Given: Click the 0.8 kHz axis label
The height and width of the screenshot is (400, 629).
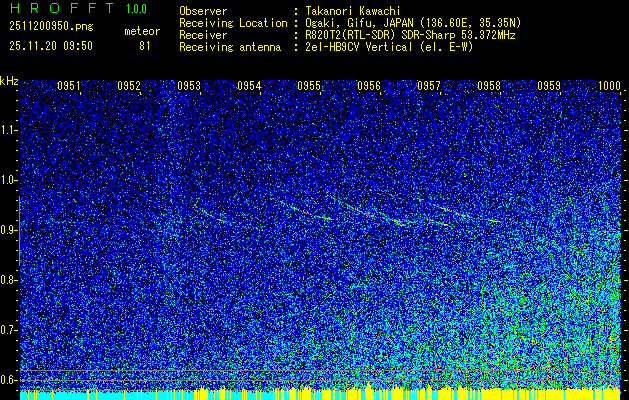Looking at the screenshot, I should coord(8,280).
